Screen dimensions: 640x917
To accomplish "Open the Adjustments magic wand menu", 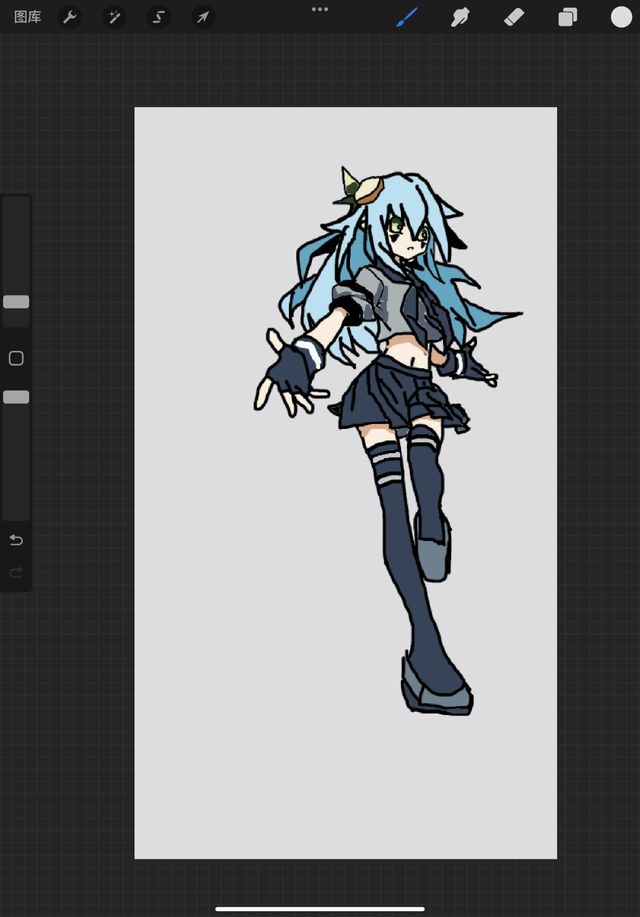I will (x=114, y=17).
